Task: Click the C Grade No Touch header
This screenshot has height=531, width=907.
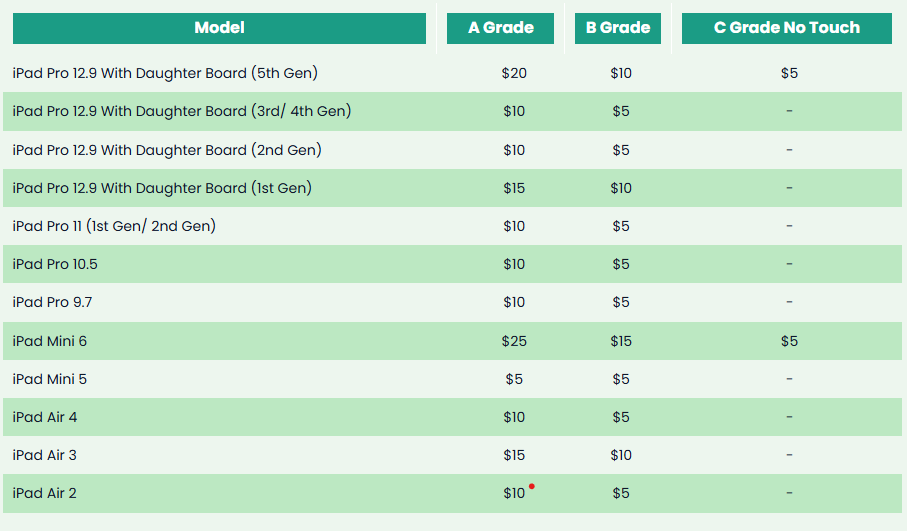Action: coord(787,28)
